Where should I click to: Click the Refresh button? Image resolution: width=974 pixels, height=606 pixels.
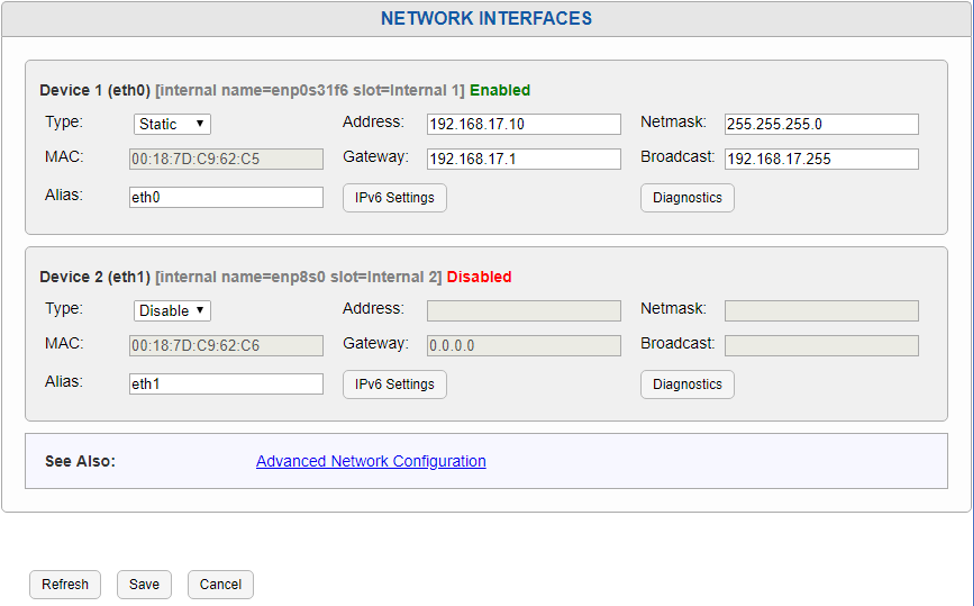64,584
